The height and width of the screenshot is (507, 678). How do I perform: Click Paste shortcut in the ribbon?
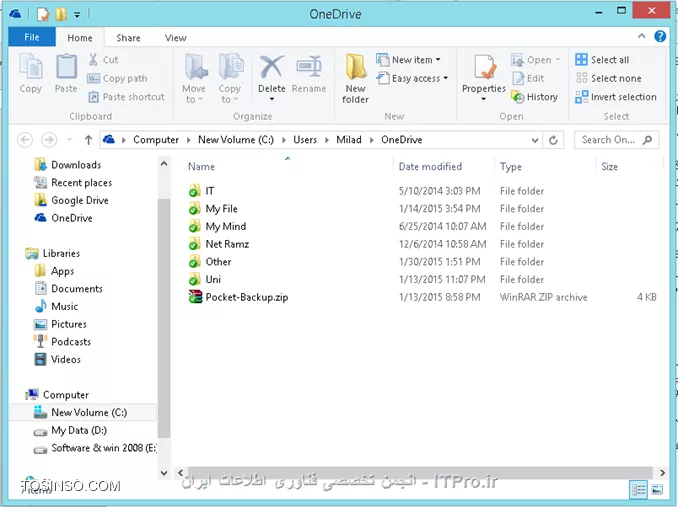click(x=126, y=97)
